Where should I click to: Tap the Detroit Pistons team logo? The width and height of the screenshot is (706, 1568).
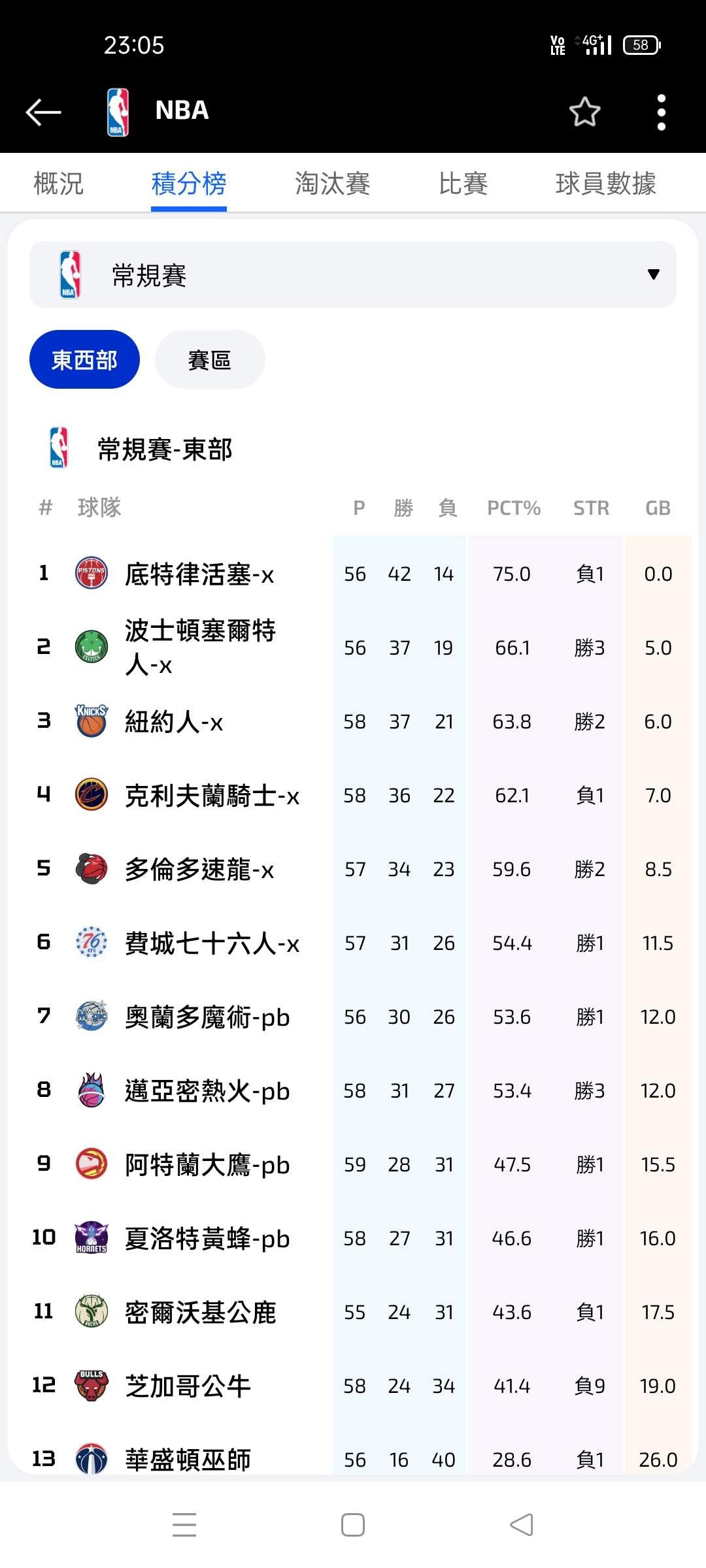point(92,574)
